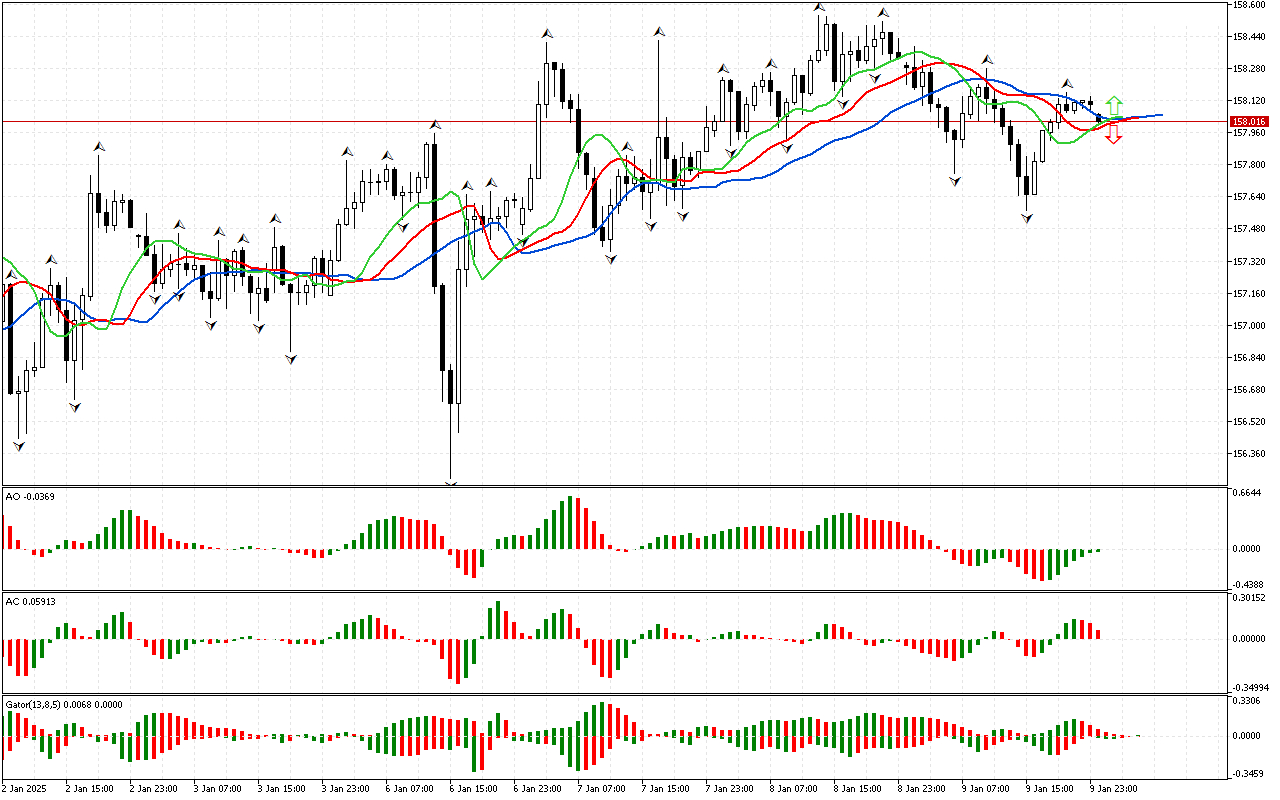Click the 9 Jan 07:00 time label
Screen dimensions: 1280x800
click(x=984, y=788)
